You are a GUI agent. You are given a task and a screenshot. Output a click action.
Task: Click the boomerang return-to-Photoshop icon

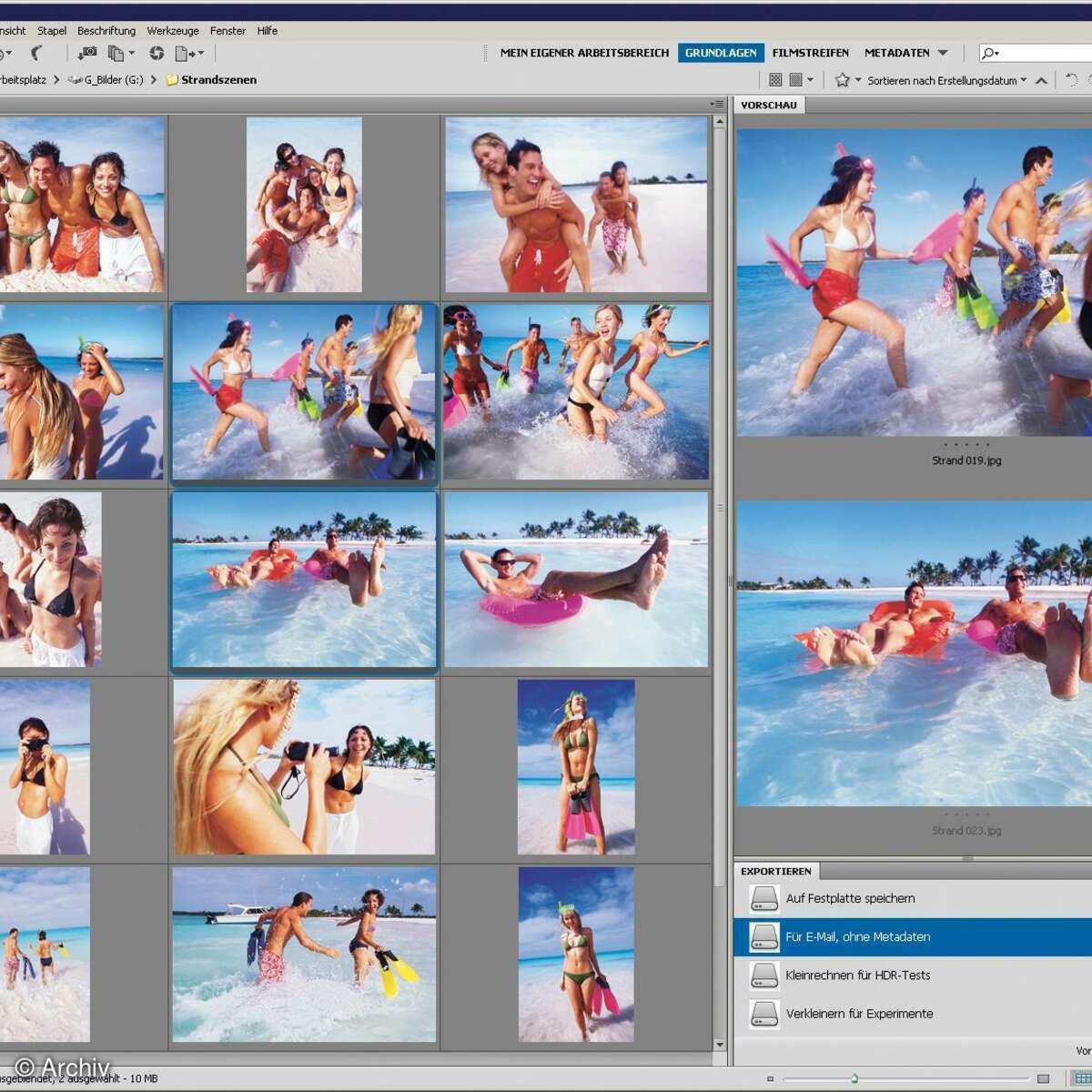tap(36, 54)
